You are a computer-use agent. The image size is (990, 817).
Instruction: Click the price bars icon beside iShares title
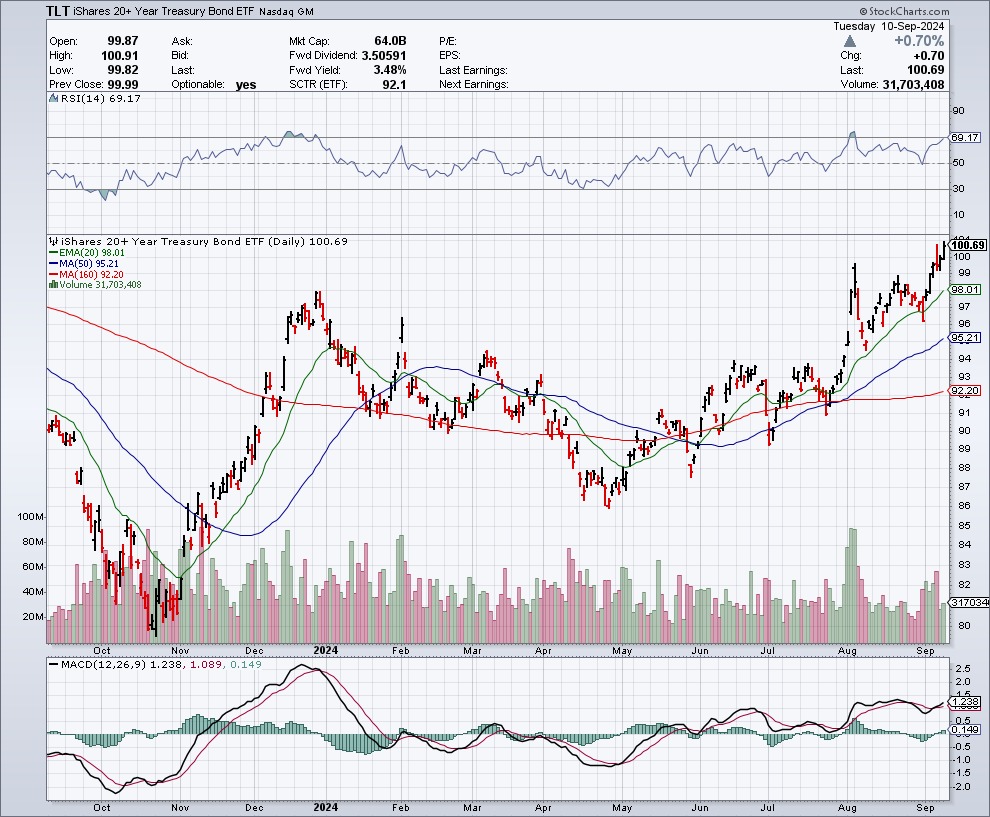(x=52, y=242)
